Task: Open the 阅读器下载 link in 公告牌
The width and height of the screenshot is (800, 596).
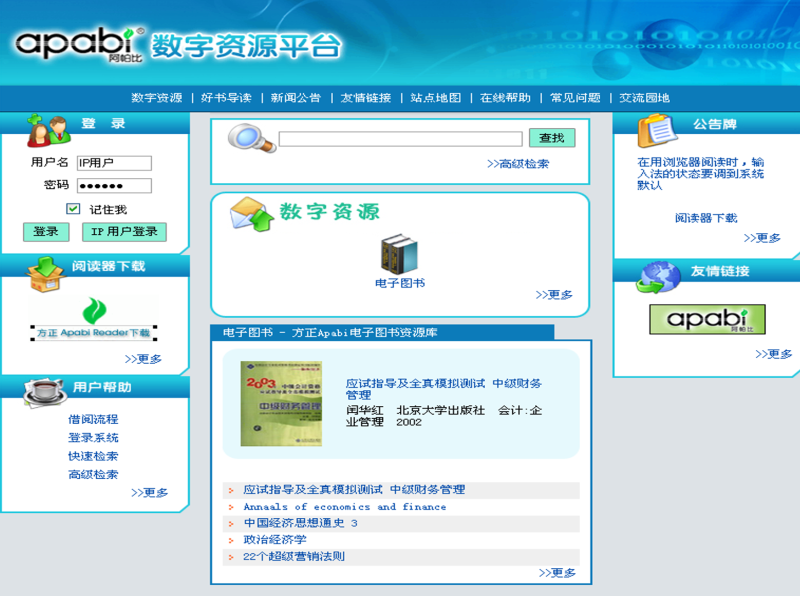Action: (706, 218)
